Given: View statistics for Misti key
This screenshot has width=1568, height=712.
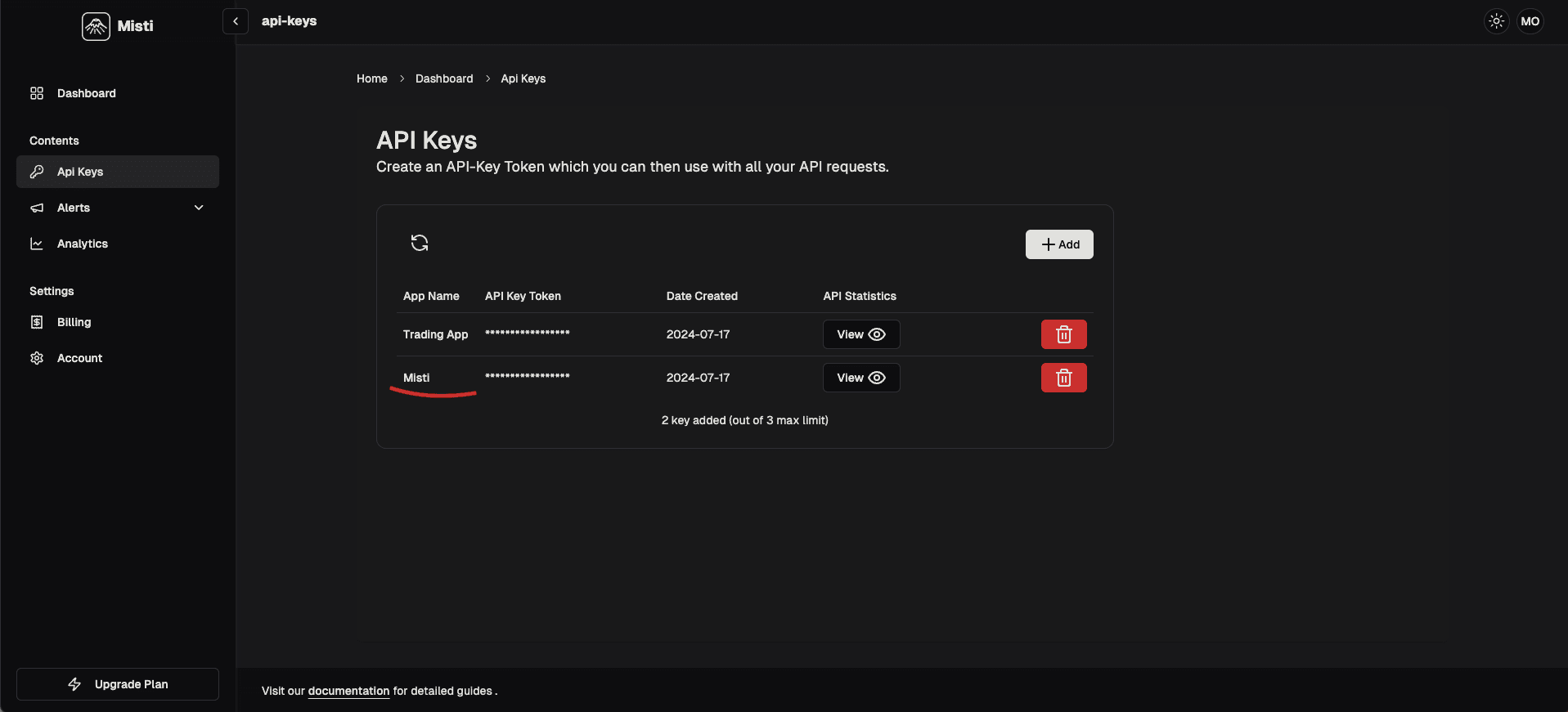Looking at the screenshot, I should click(x=860, y=378).
